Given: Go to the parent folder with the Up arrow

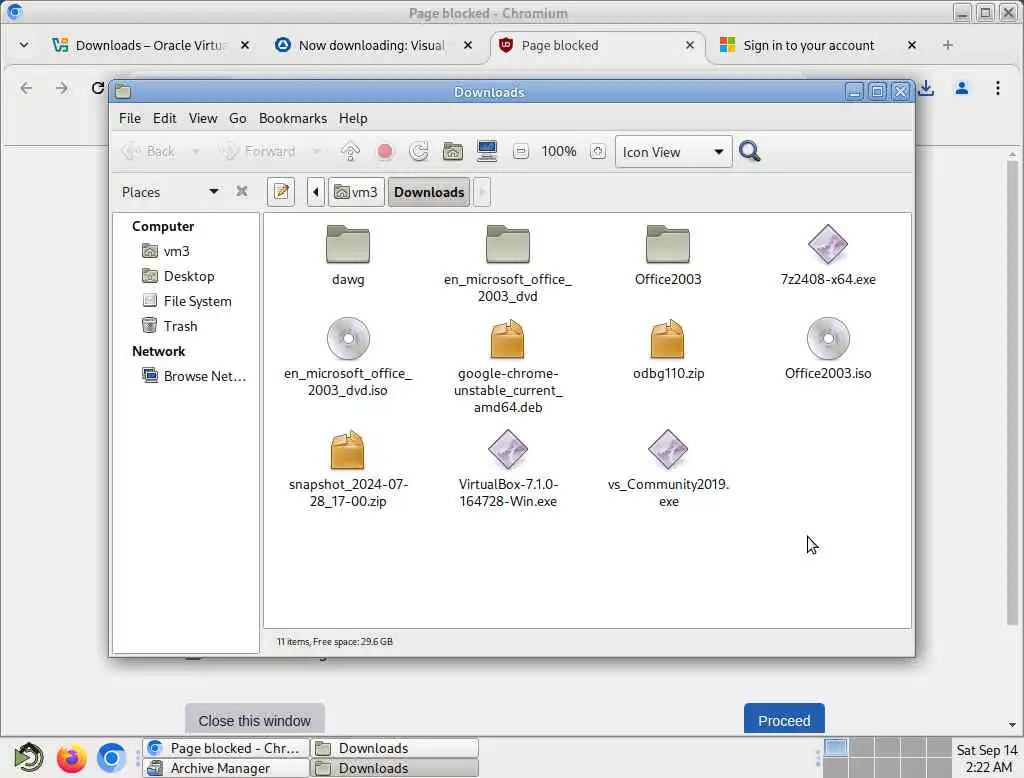Looking at the screenshot, I should pyautogui.click(x=350, y=152).
